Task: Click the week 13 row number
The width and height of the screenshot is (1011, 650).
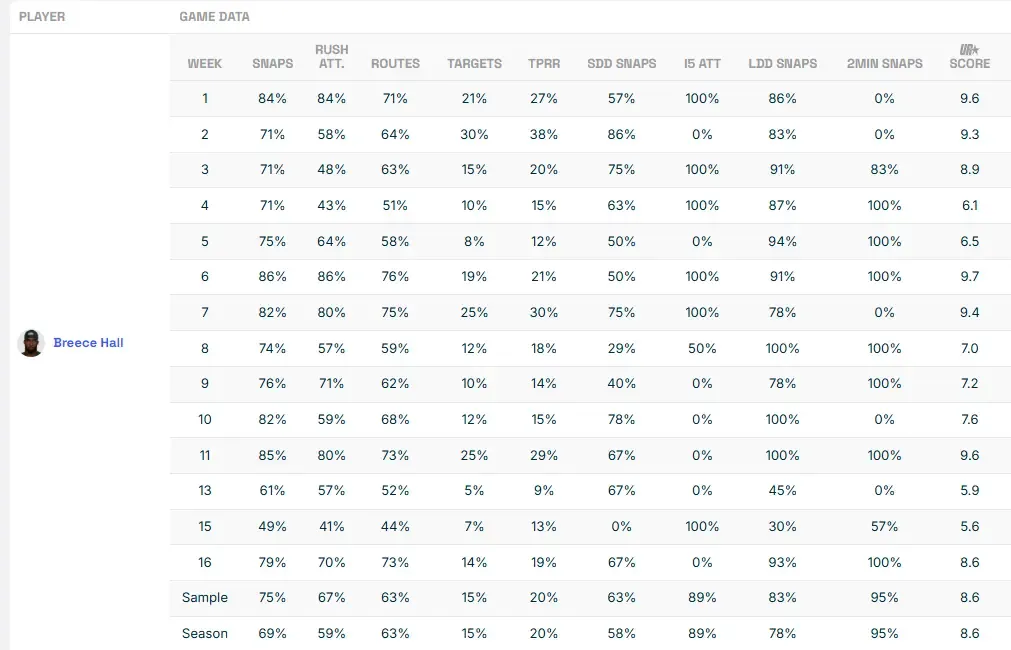Action: (205, 491)
